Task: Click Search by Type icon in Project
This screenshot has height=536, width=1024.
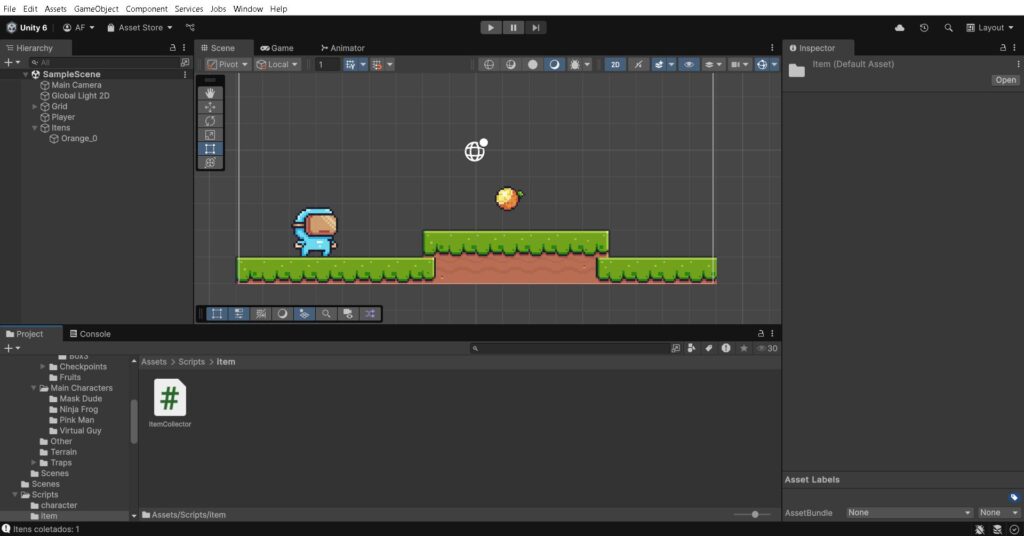Action: point(692,348)
